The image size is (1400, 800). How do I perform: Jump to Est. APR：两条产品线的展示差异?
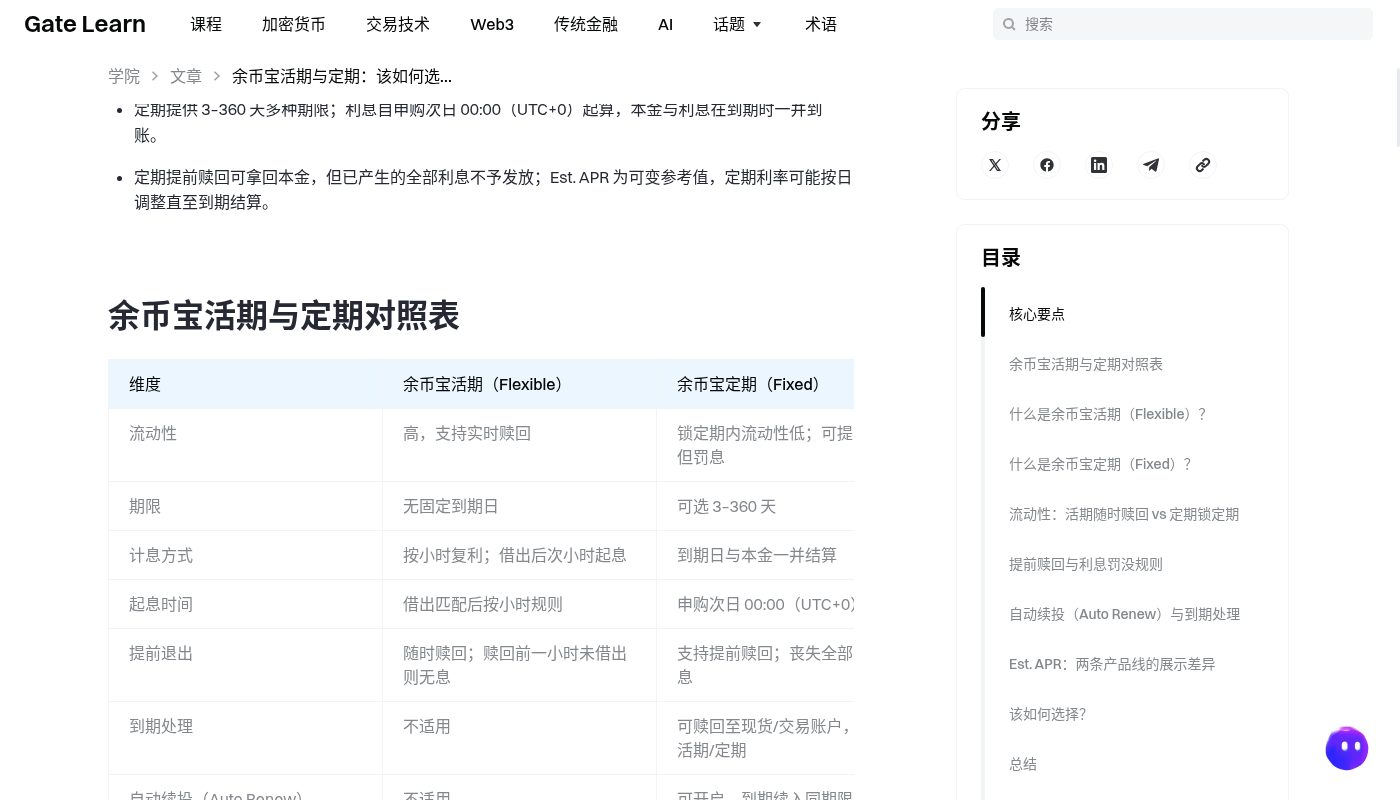click(x=1112, y=664)
